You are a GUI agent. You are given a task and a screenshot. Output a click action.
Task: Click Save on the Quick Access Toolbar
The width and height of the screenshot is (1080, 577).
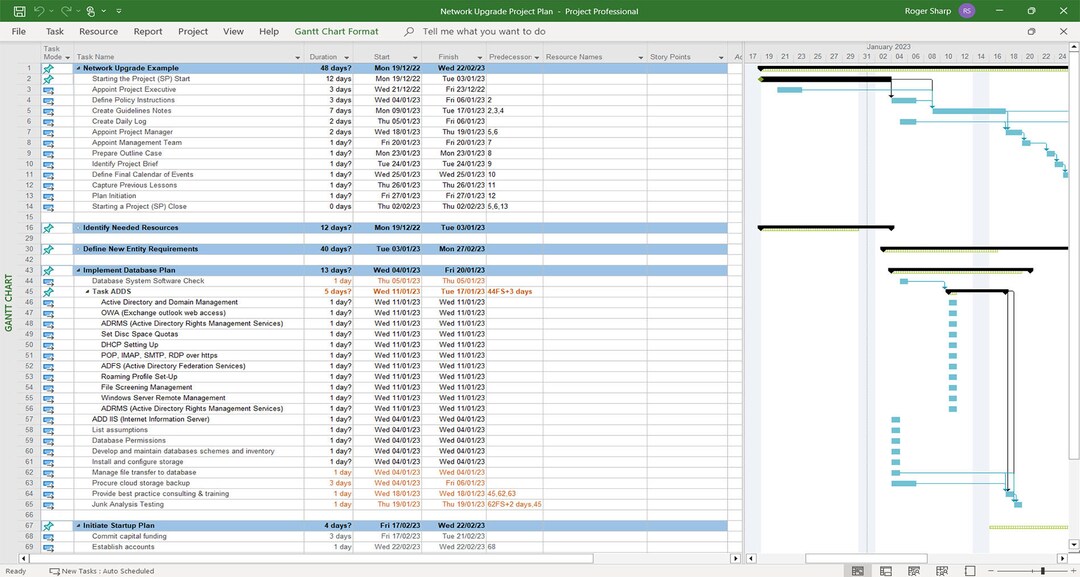click(20, 10)
